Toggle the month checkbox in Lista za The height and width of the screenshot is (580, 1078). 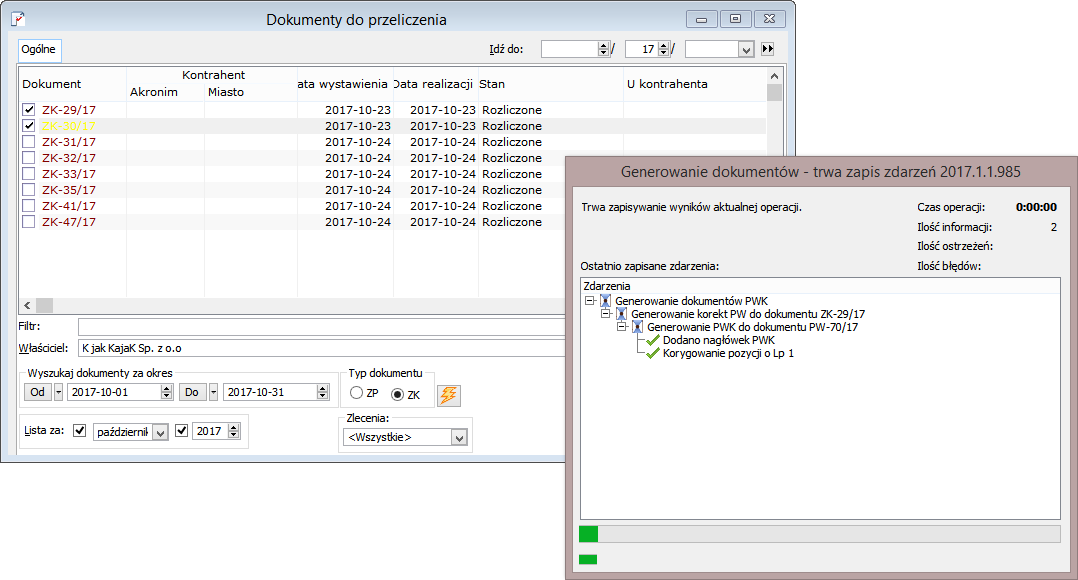click(80, 431)
